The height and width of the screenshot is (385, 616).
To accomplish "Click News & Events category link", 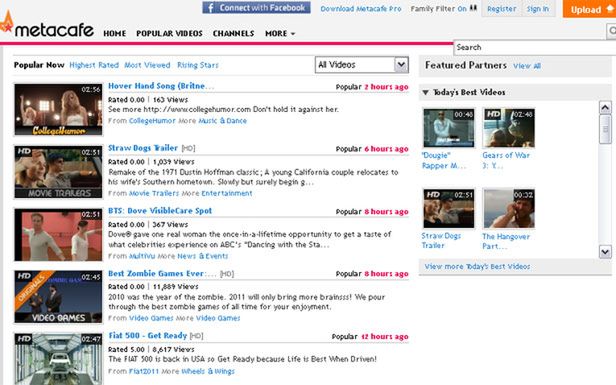I will coord(203,256).
